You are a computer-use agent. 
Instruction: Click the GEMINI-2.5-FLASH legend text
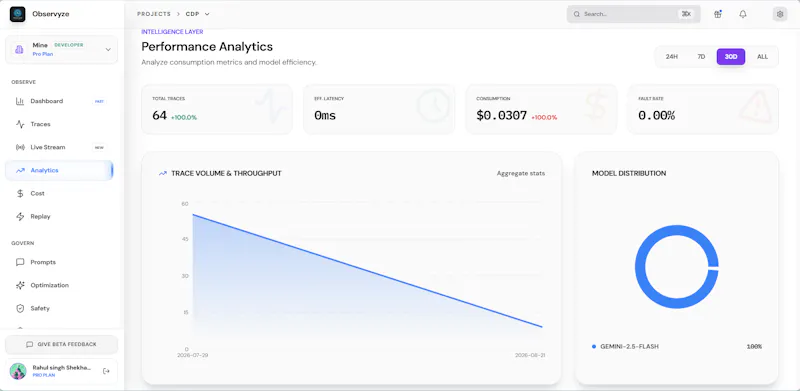(x=629, y=347)
